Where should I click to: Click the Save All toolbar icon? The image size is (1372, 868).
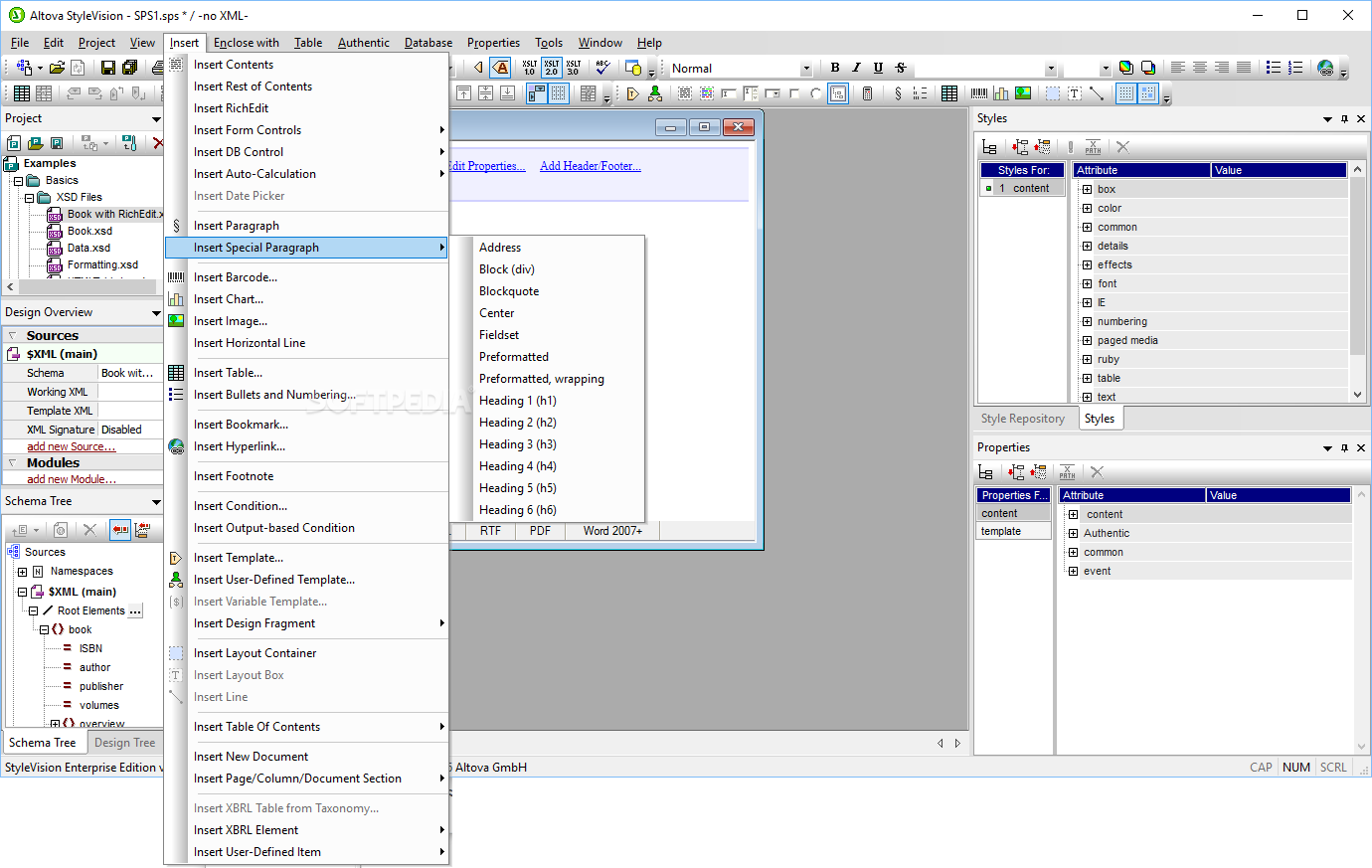pos(129,68)
